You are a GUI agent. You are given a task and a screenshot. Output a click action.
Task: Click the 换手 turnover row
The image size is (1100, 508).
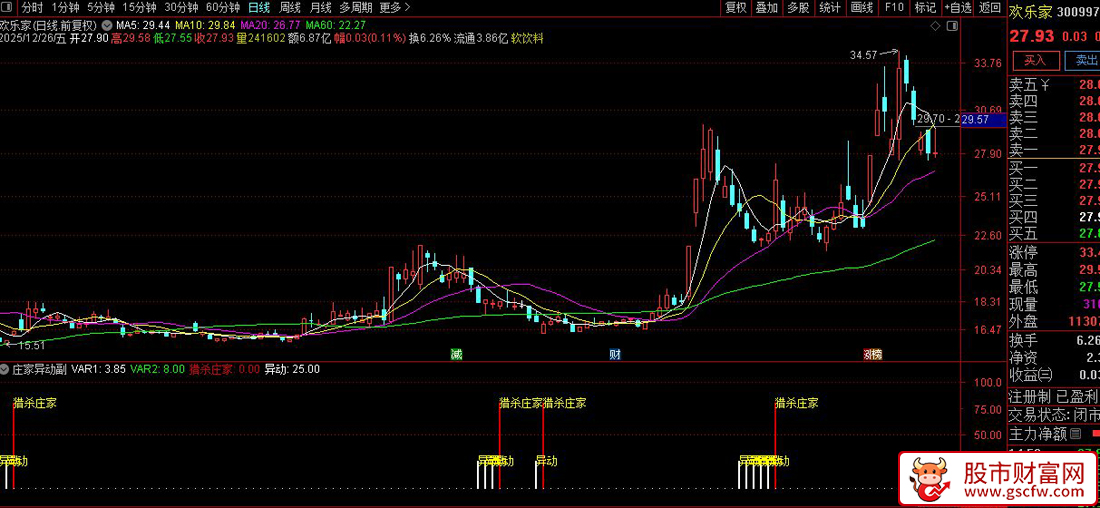click(x=1054, y=341)
